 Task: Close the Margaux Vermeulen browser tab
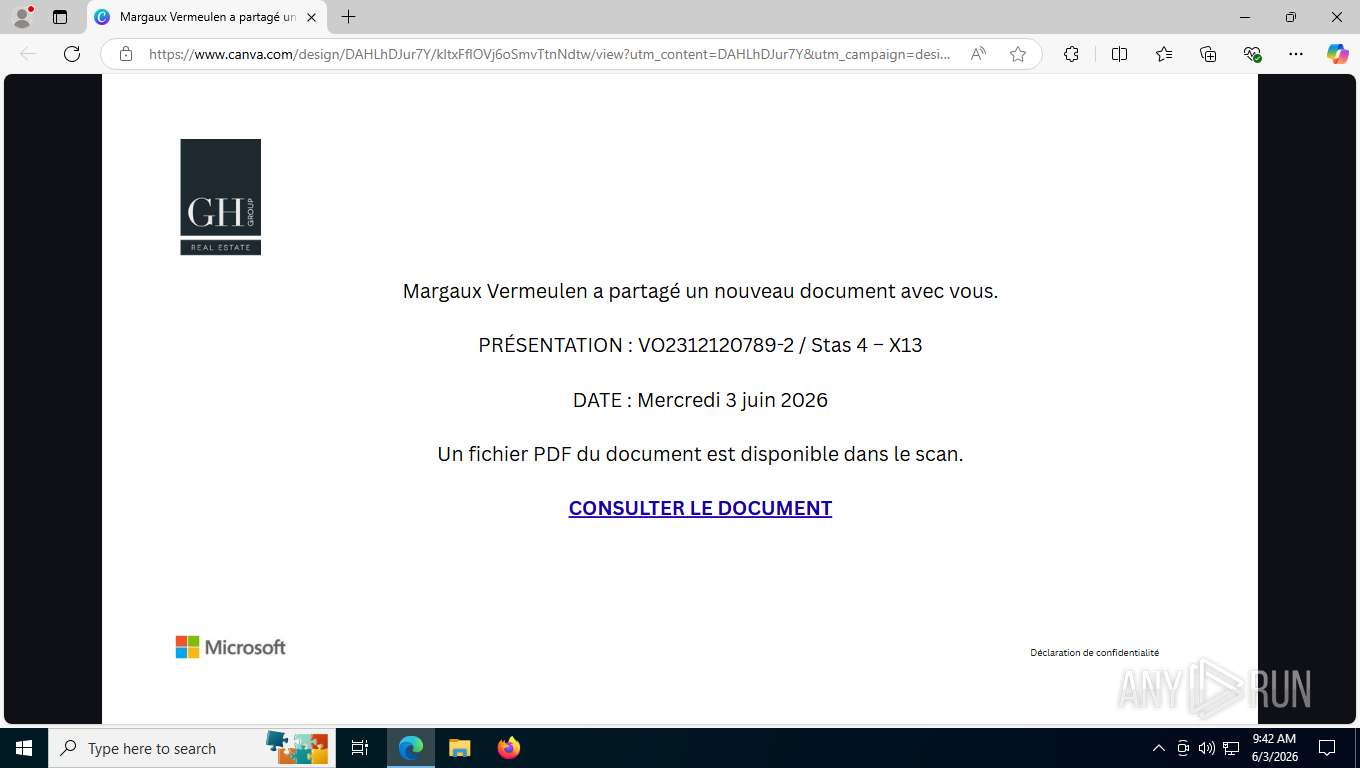311,17
